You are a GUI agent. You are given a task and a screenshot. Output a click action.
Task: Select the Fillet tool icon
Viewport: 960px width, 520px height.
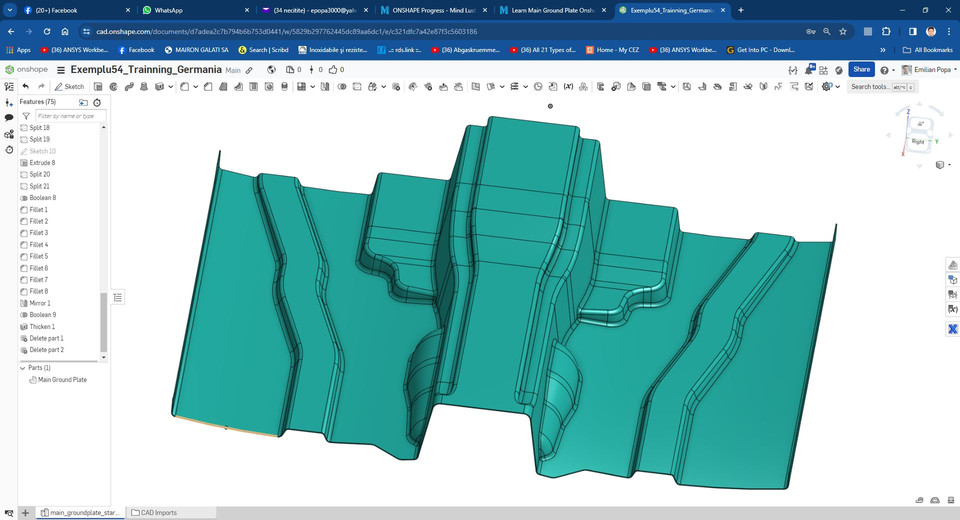(x=184, y=86)
